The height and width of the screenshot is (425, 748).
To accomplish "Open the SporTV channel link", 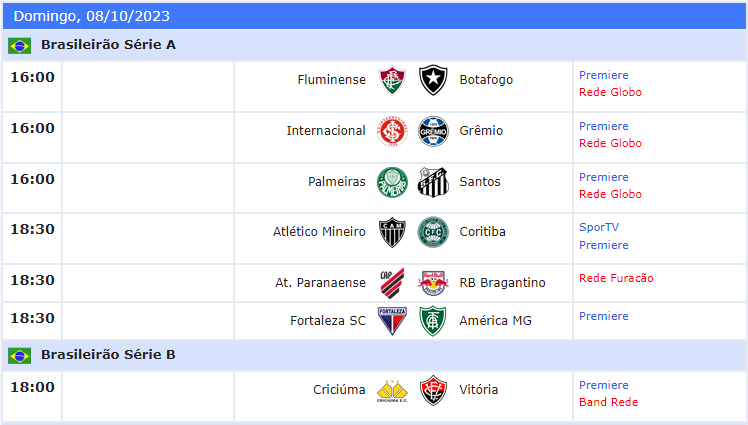I will [x=599, y=227].
